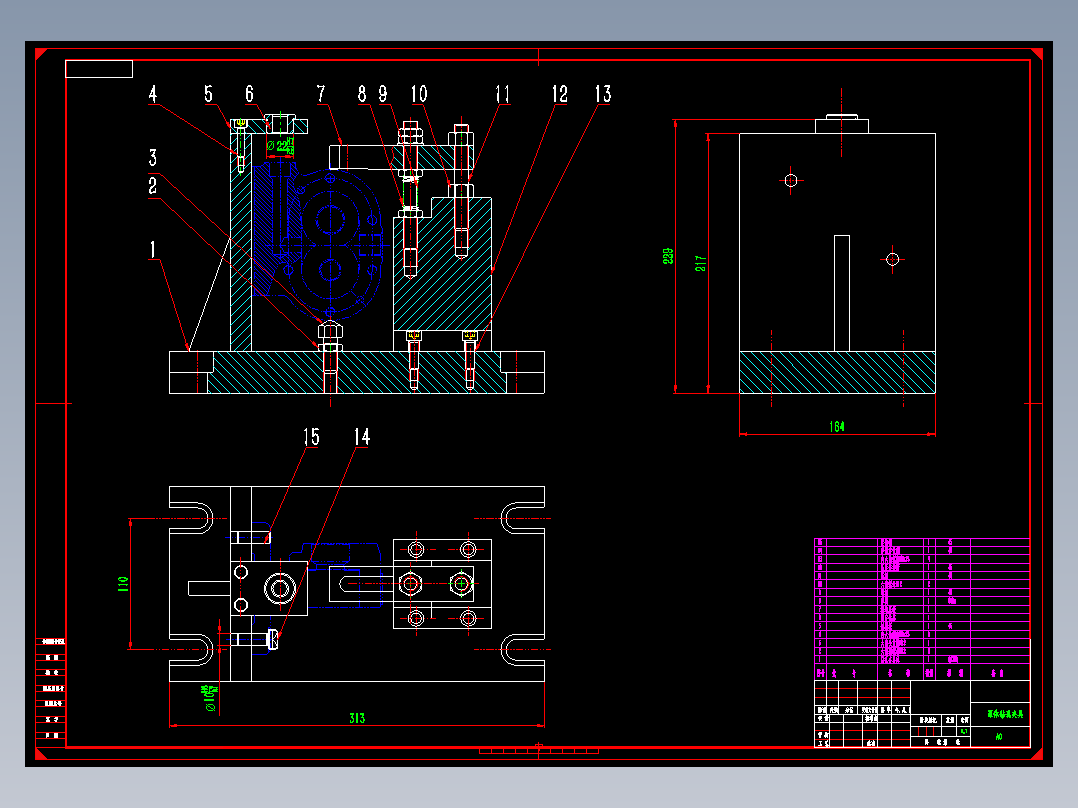Click part callout number 5

coord(208,94)
